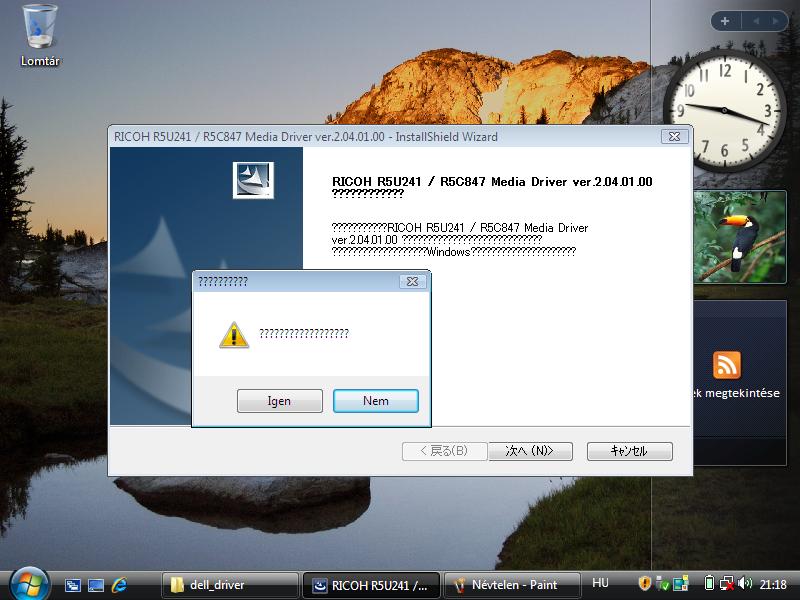Switch to dell_driver folder taskbar item
This screenshot has height=600, width=800.
[232, 585]
